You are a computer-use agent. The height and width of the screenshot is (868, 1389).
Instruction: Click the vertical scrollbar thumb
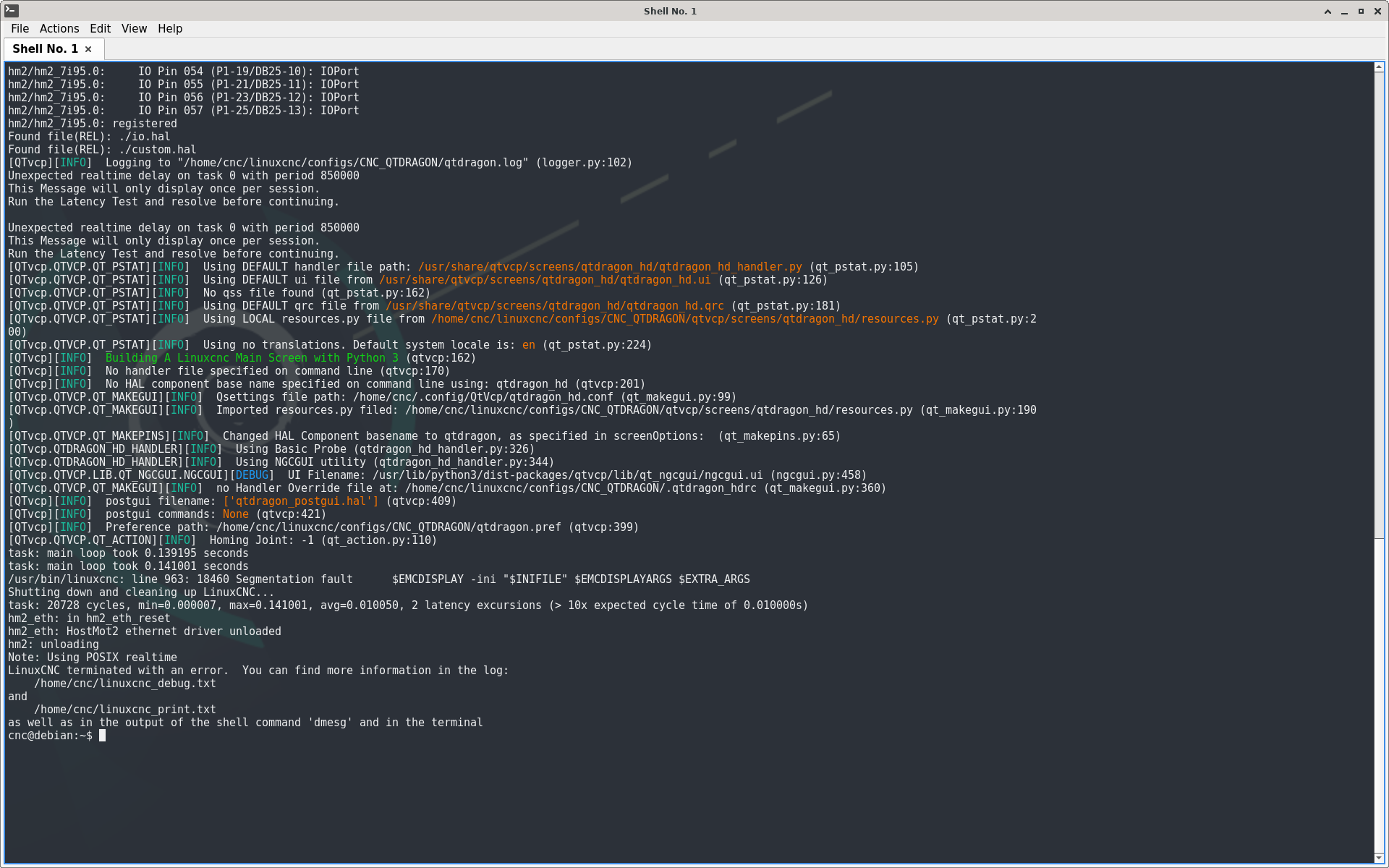[x=1379, y=305]
